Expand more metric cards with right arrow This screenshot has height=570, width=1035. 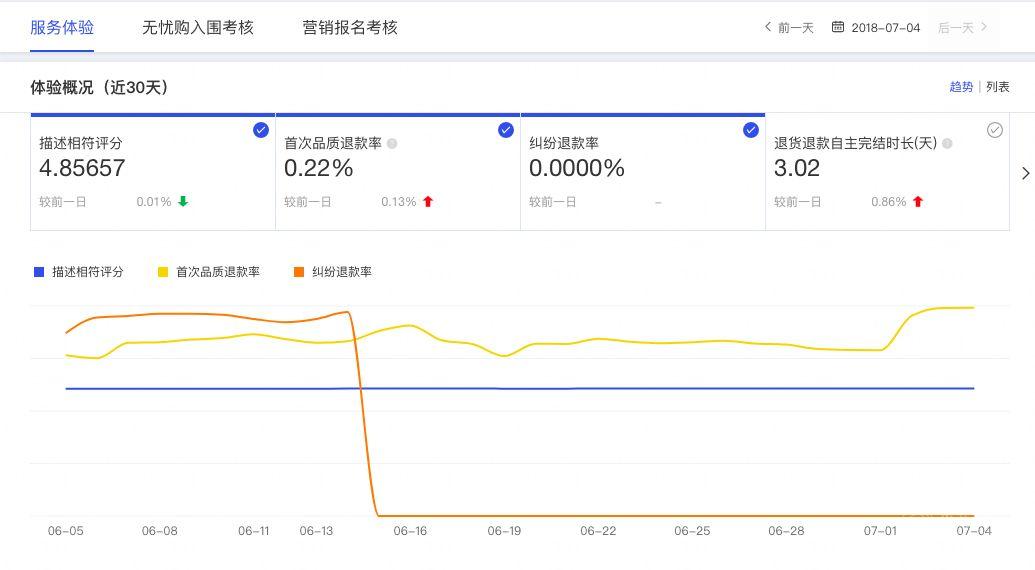tap(1025, 173)
